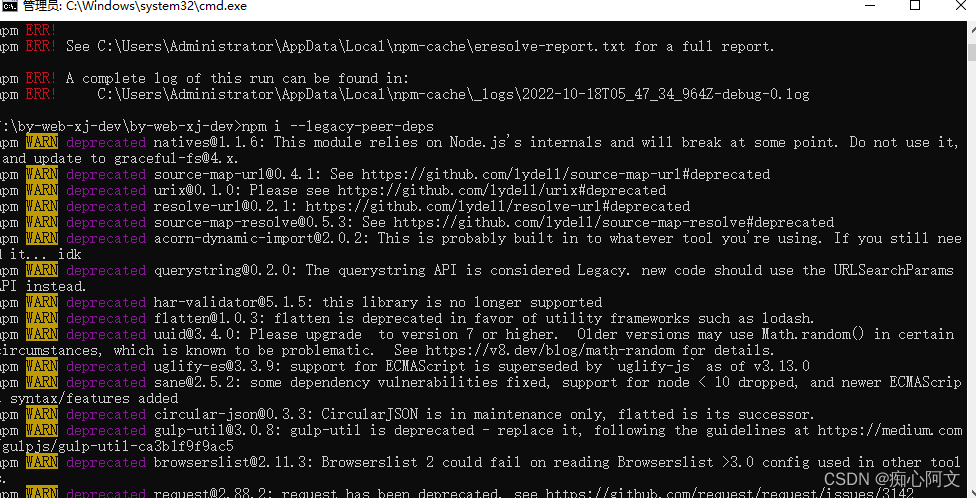Close the command prompt window

pos(960,6)
